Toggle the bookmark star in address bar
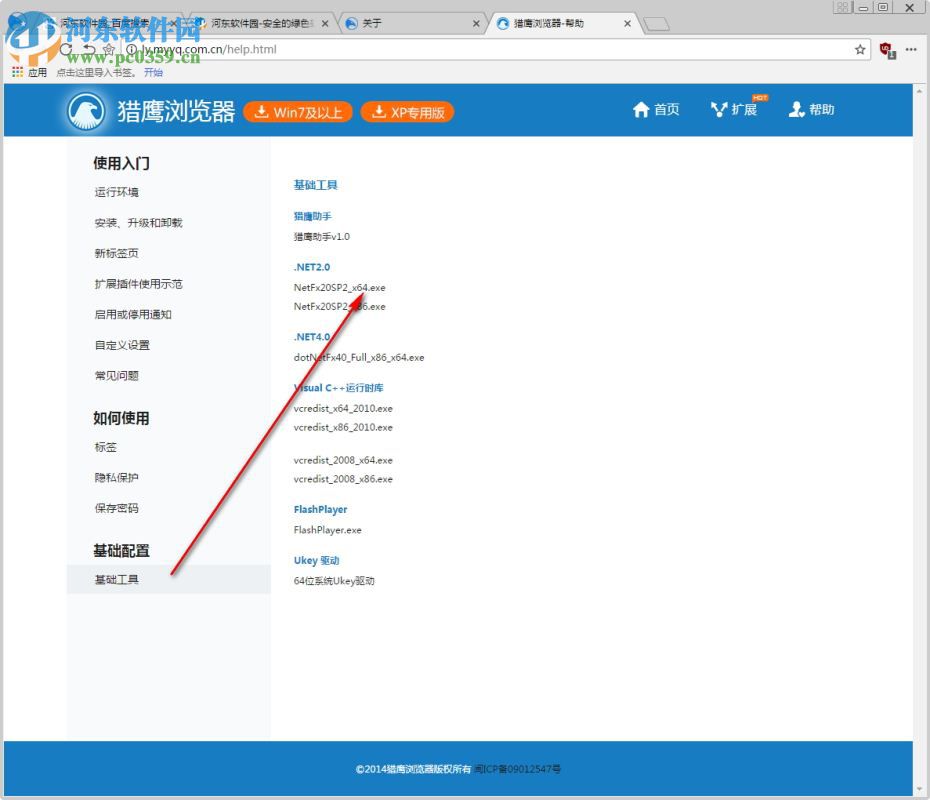Viewport: 930px width, 800px height. (x=860, y=49)
